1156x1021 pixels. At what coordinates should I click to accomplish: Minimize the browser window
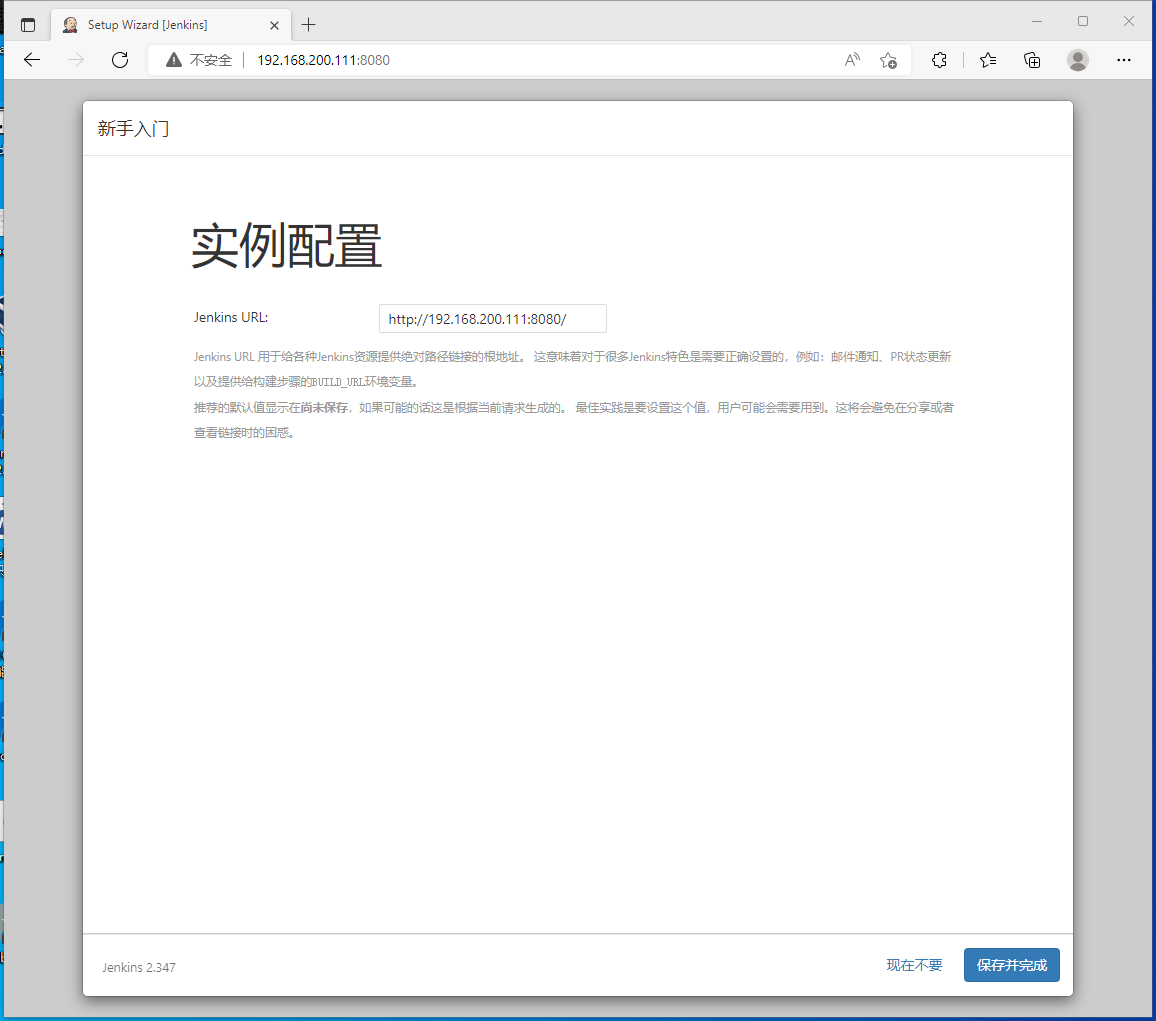click(1037, 21)
